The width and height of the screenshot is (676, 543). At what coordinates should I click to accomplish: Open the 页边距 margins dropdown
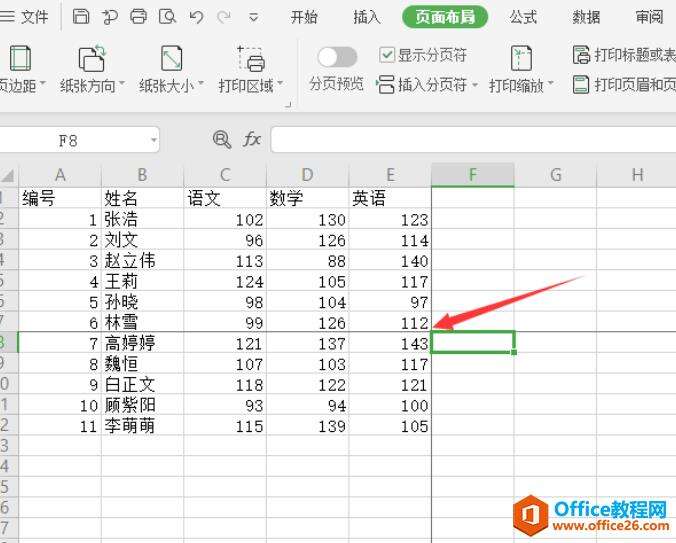pos(21,69)
